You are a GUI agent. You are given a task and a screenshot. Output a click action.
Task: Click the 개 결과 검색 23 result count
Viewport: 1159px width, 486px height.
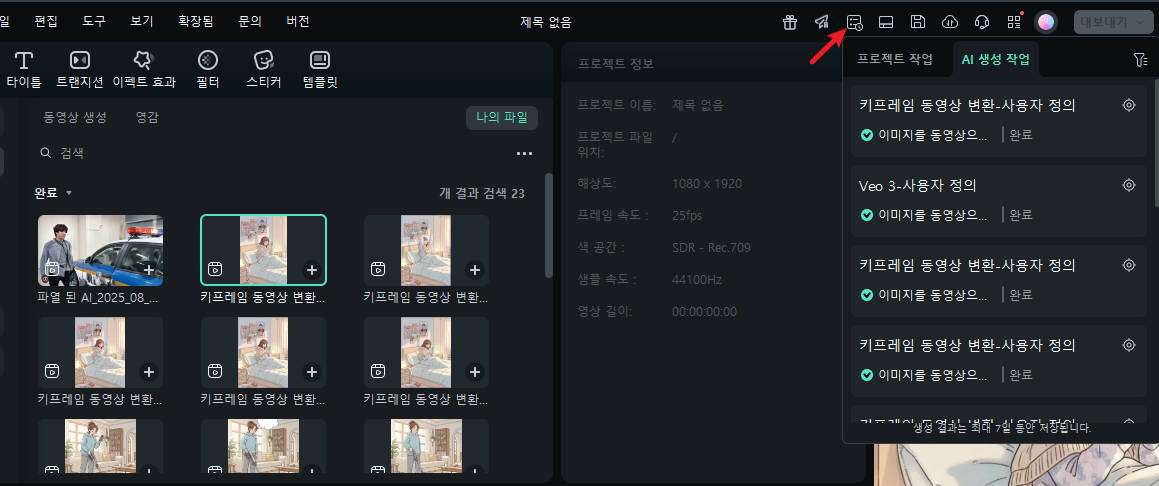[482, 194]
